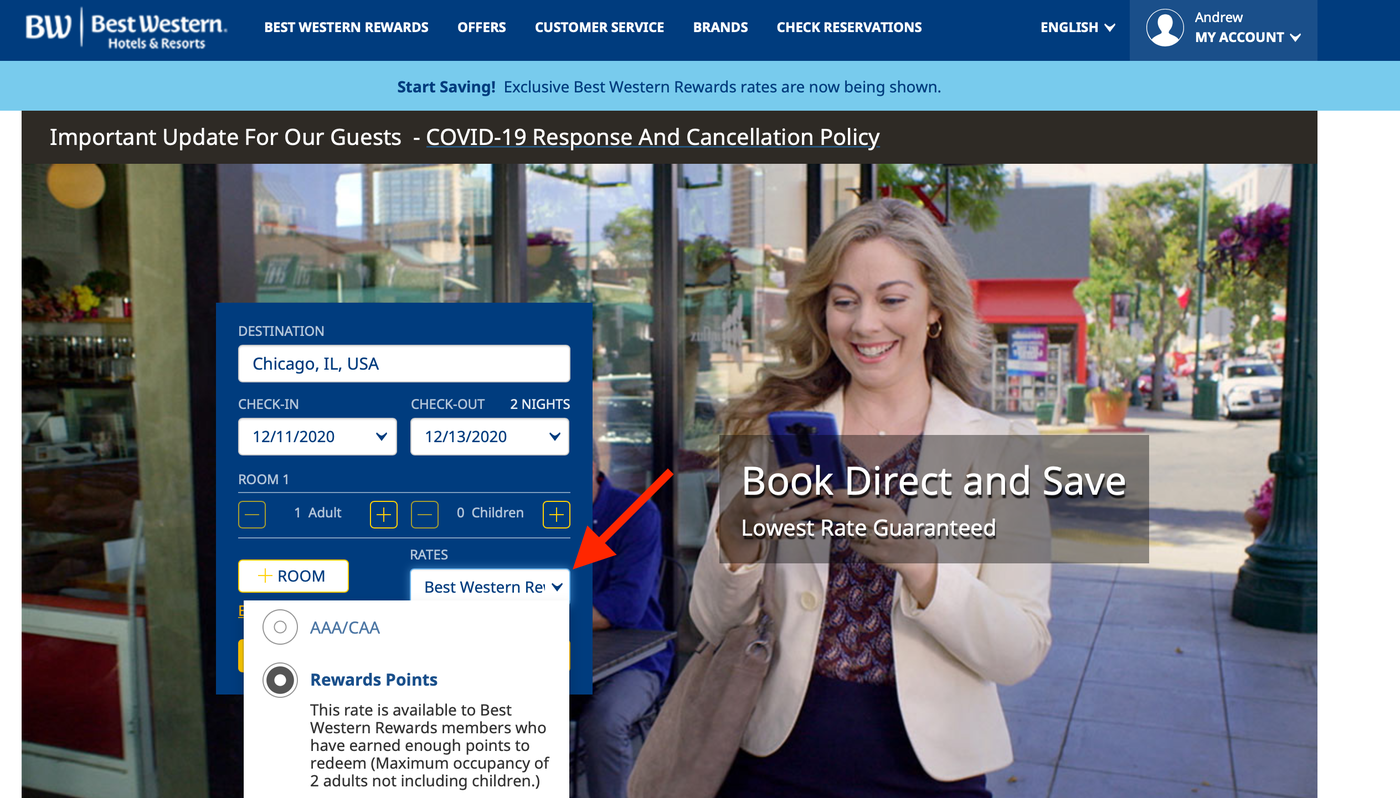Open the BEST WESTERN REWARDS menu
The width and height of the screenshot is (1400, 798).
coord(346,27)
